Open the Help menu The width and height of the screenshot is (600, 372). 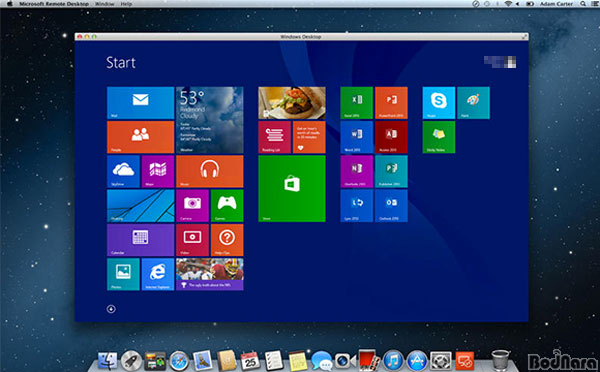(126, 4)
